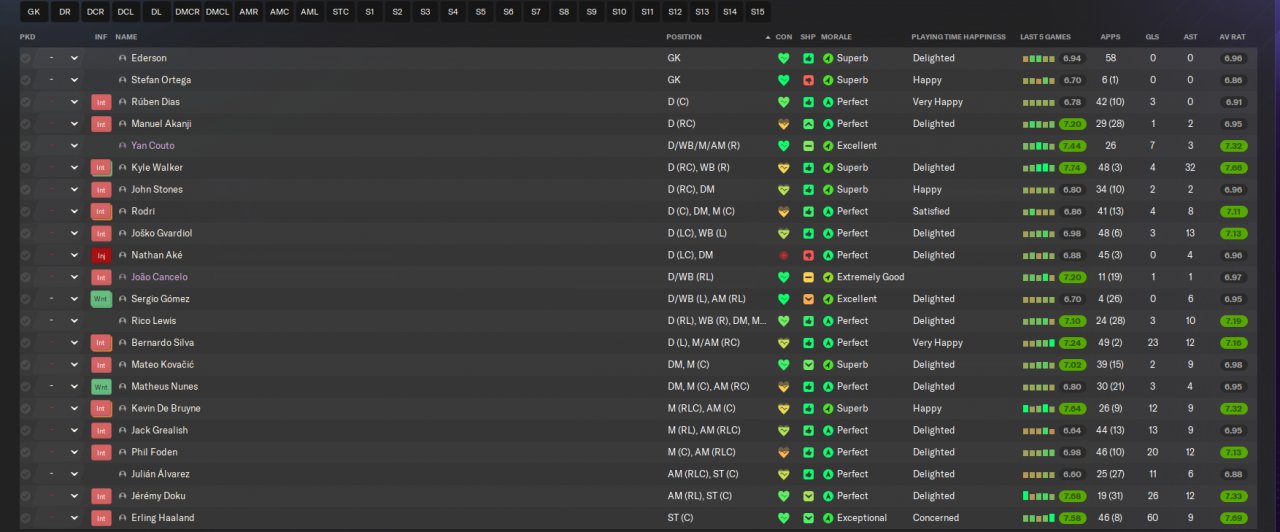Sort by the Position column header

click(x=684, y=37)
